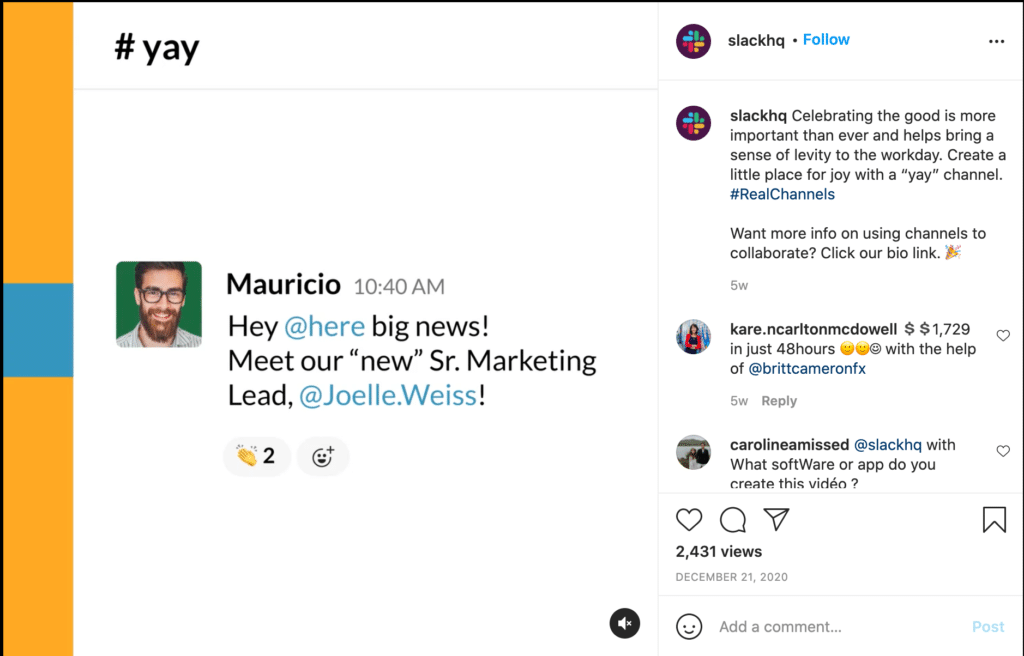Like the post with the heart icon

click(x=689, y=520)
